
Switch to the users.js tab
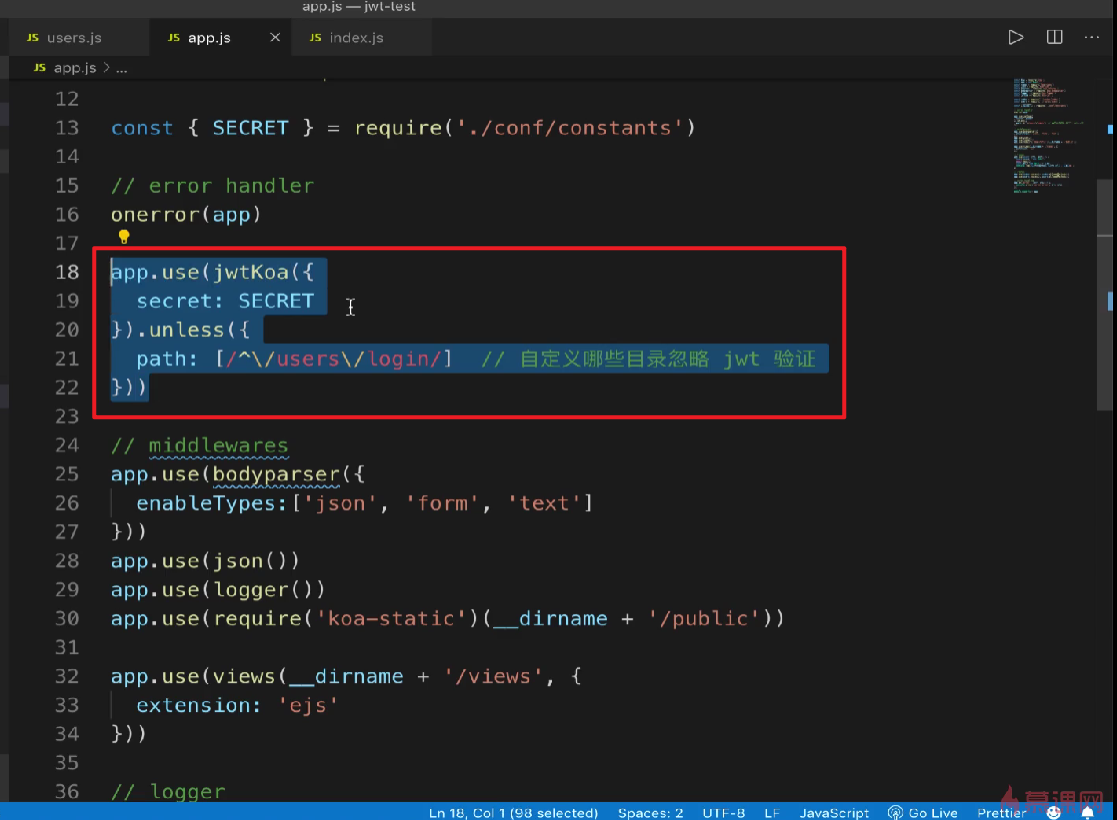(73, 38)
